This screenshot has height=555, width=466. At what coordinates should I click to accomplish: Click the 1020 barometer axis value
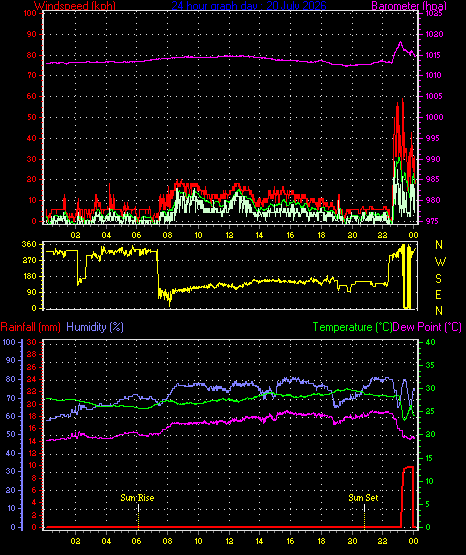coord(435,34)
